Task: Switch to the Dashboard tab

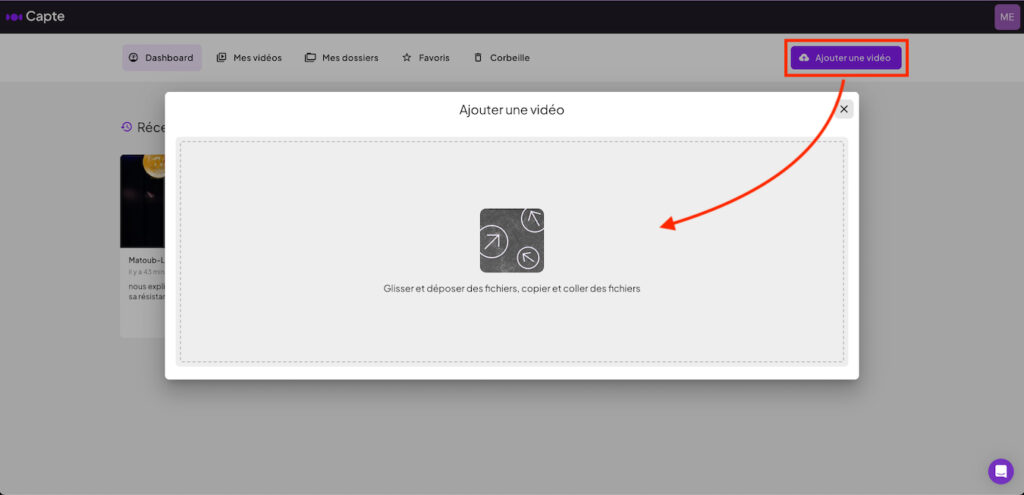Action: 162,58
